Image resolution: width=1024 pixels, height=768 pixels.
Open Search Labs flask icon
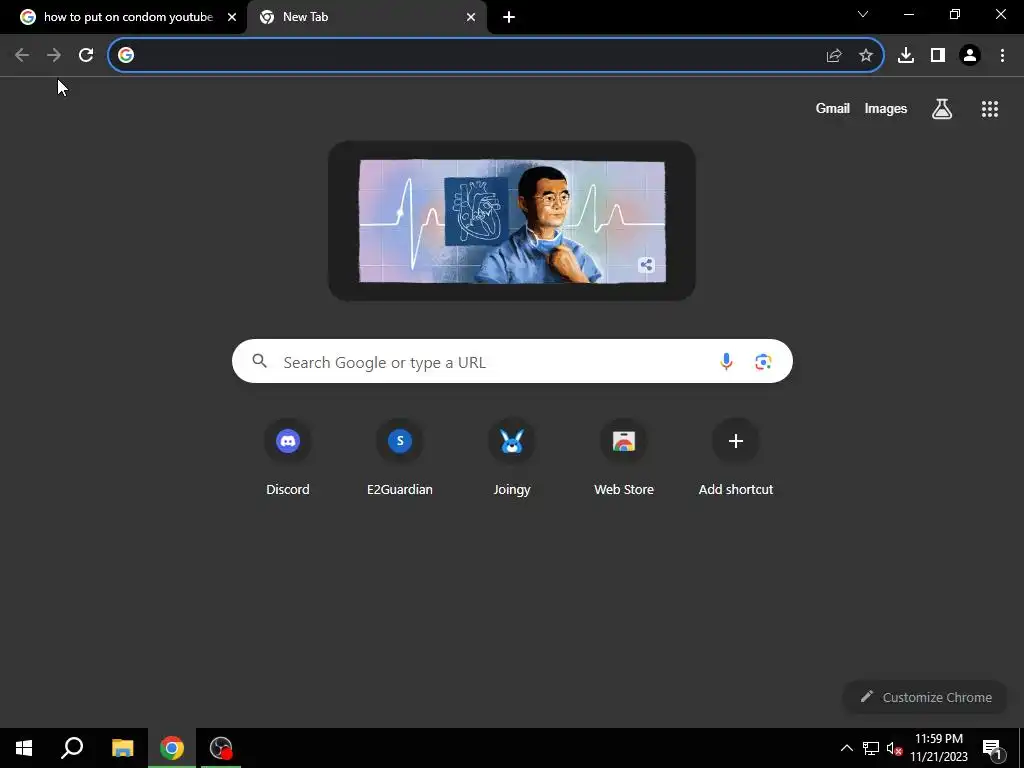pyautogui.click(x=942, y=109)
